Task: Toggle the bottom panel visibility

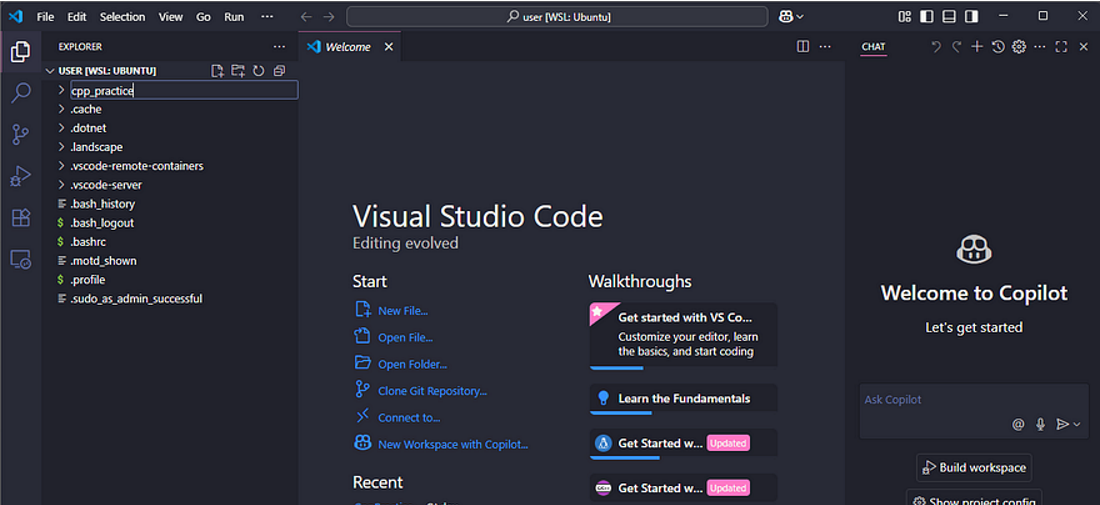Action: tap(949, 16)
